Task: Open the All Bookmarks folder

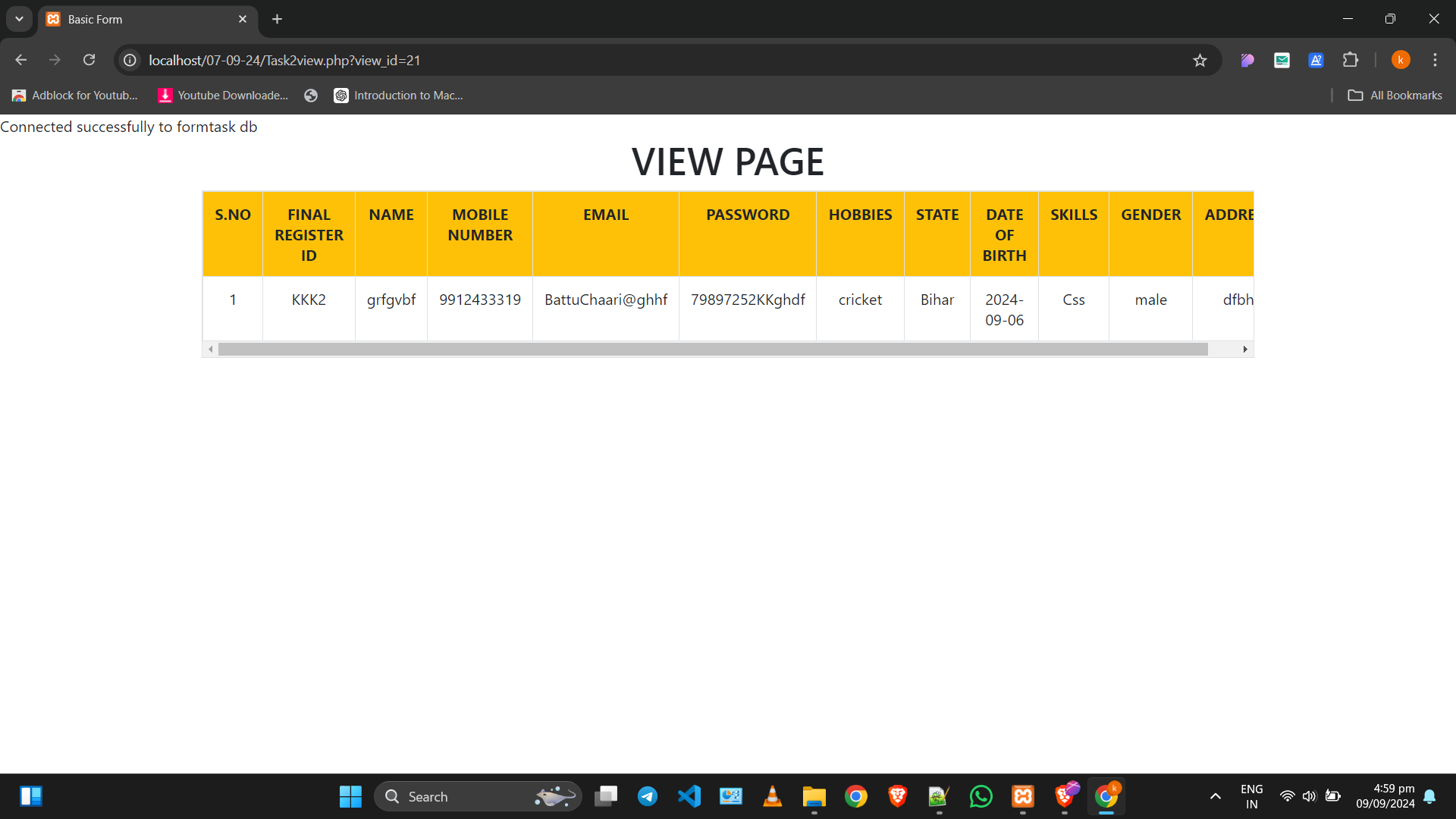Action: pos(1395,96)
